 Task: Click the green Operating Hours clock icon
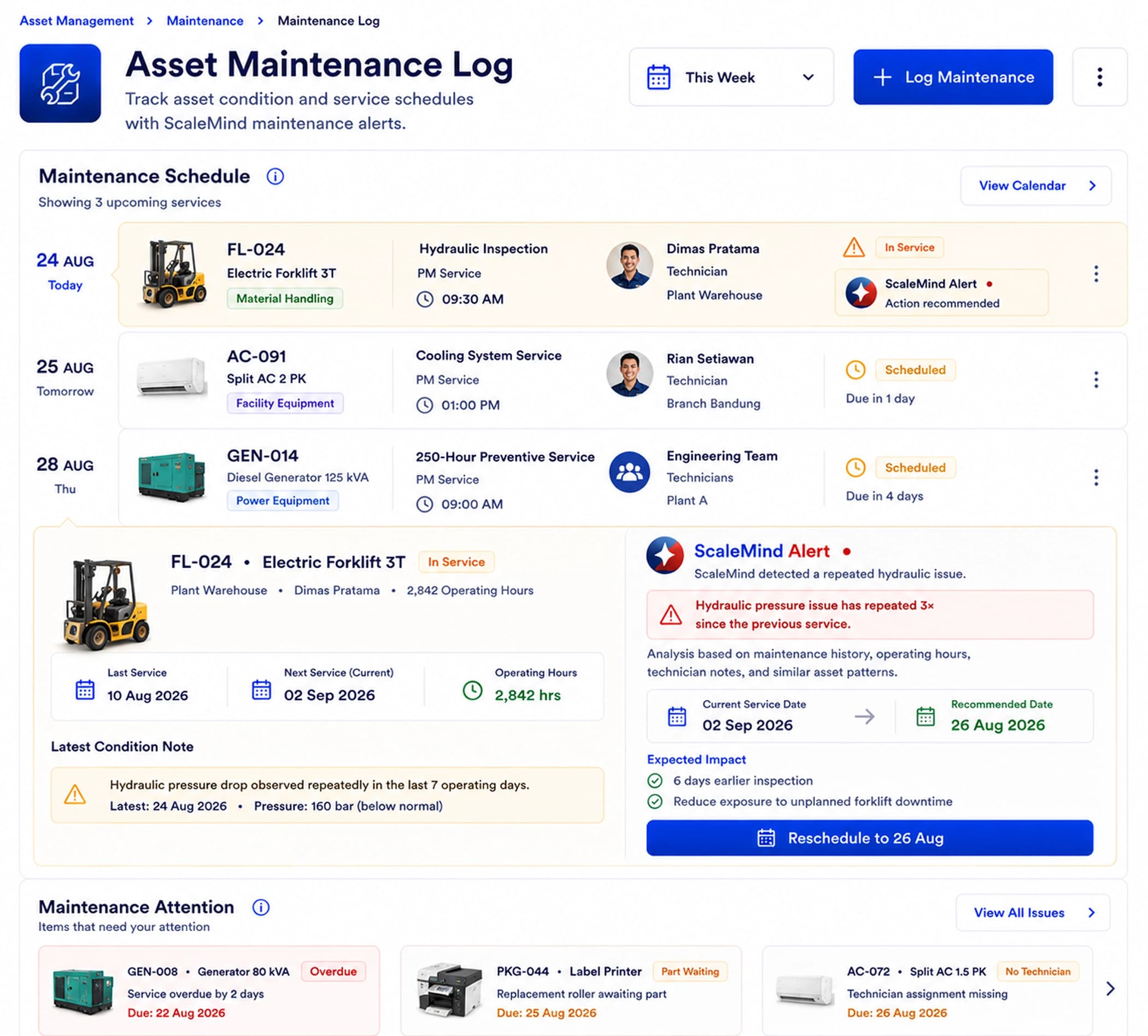[472, 691]
